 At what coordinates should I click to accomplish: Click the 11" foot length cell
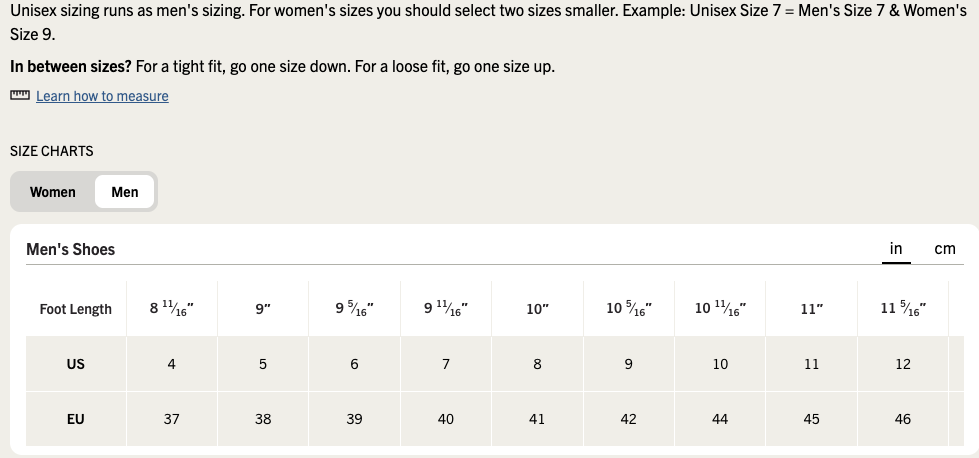pos(812,308)
